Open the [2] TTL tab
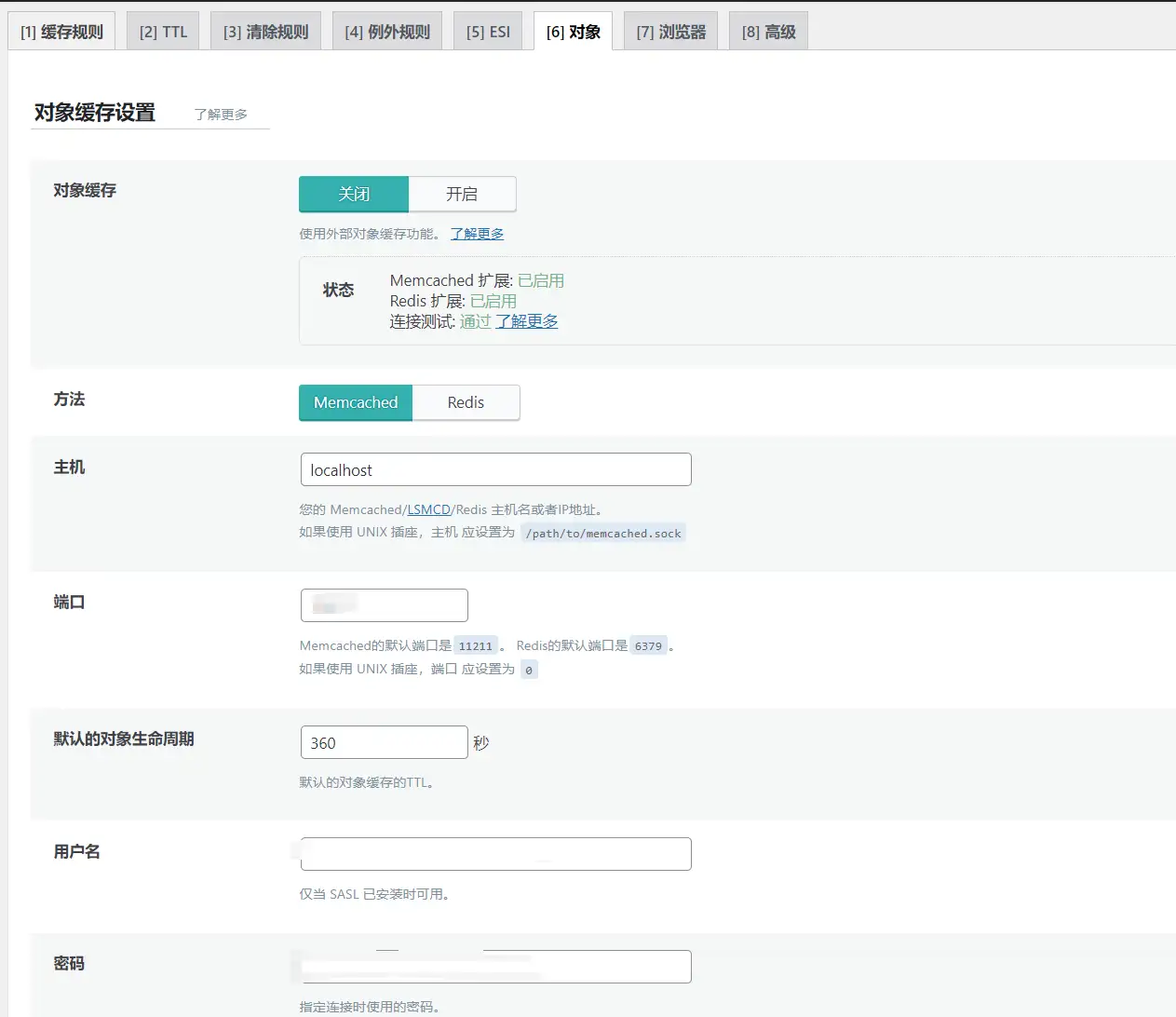The image size is (1176, 1017). pyautogui.click(x=163, y=32)
